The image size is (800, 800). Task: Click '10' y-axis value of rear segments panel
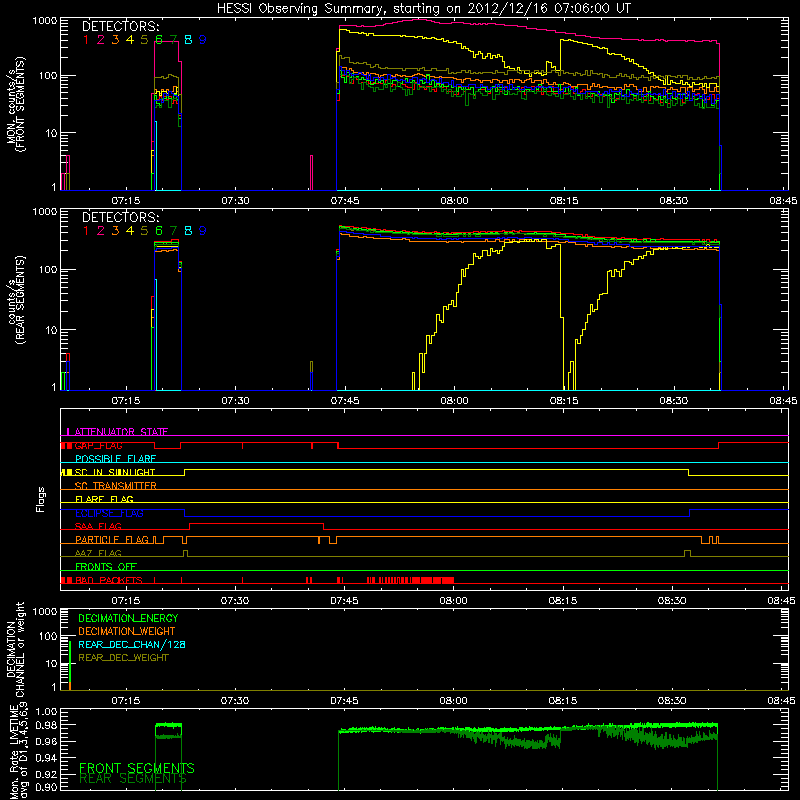pos(50,331)
